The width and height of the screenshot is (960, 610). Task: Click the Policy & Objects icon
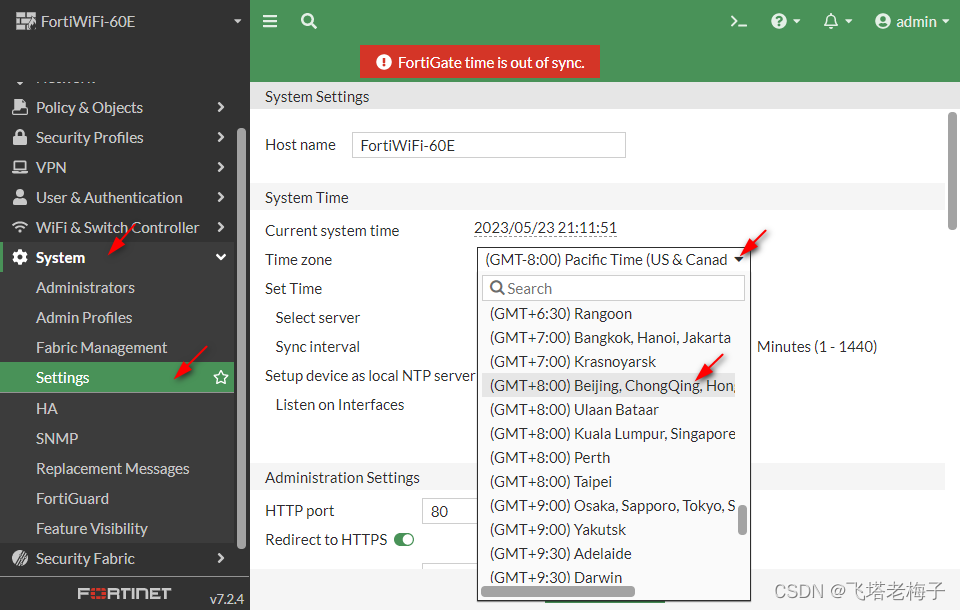tap(20, 107)
